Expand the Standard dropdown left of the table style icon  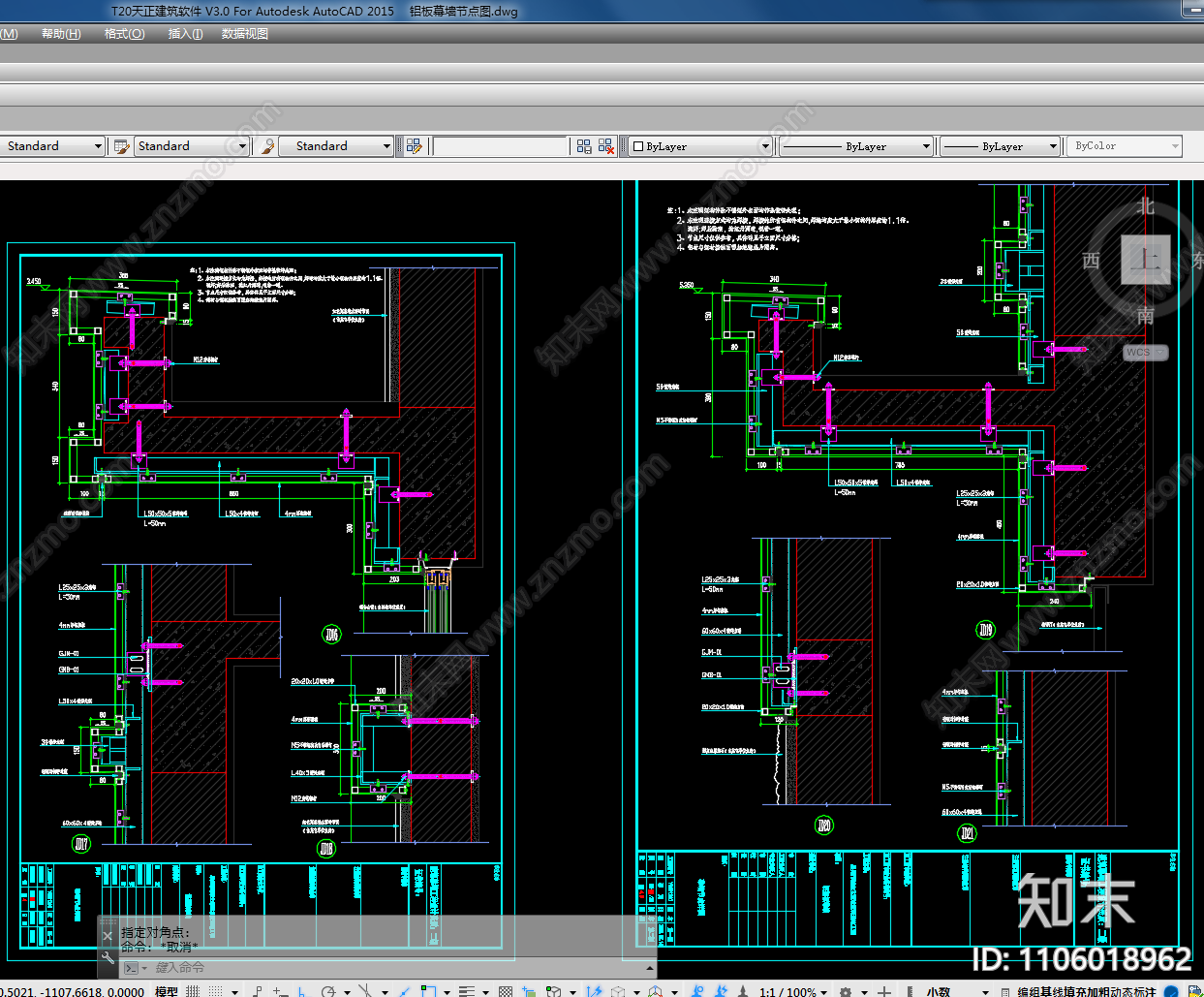tap(98, 146)
